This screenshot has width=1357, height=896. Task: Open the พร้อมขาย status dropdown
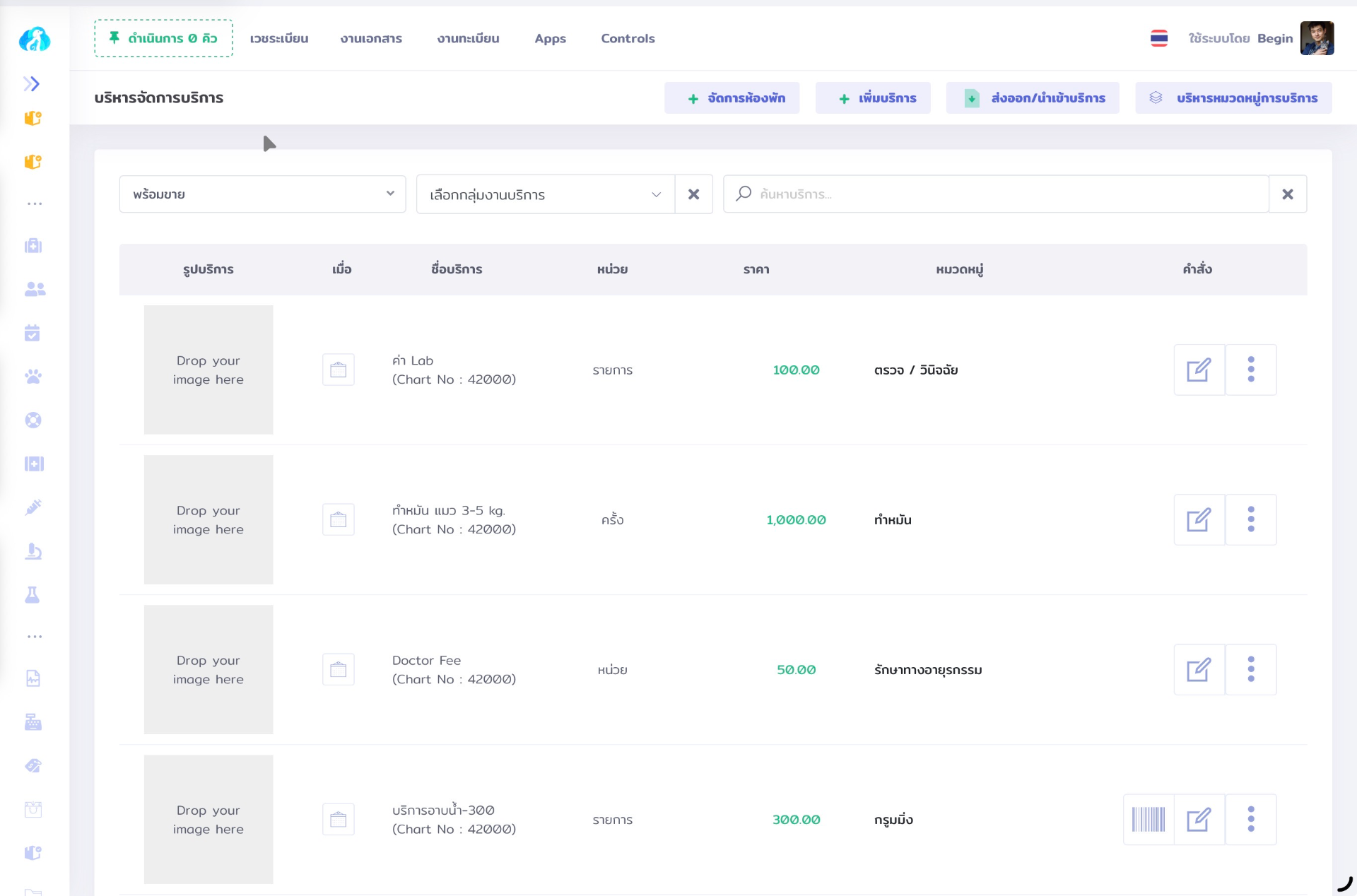[x=262, y=194]
